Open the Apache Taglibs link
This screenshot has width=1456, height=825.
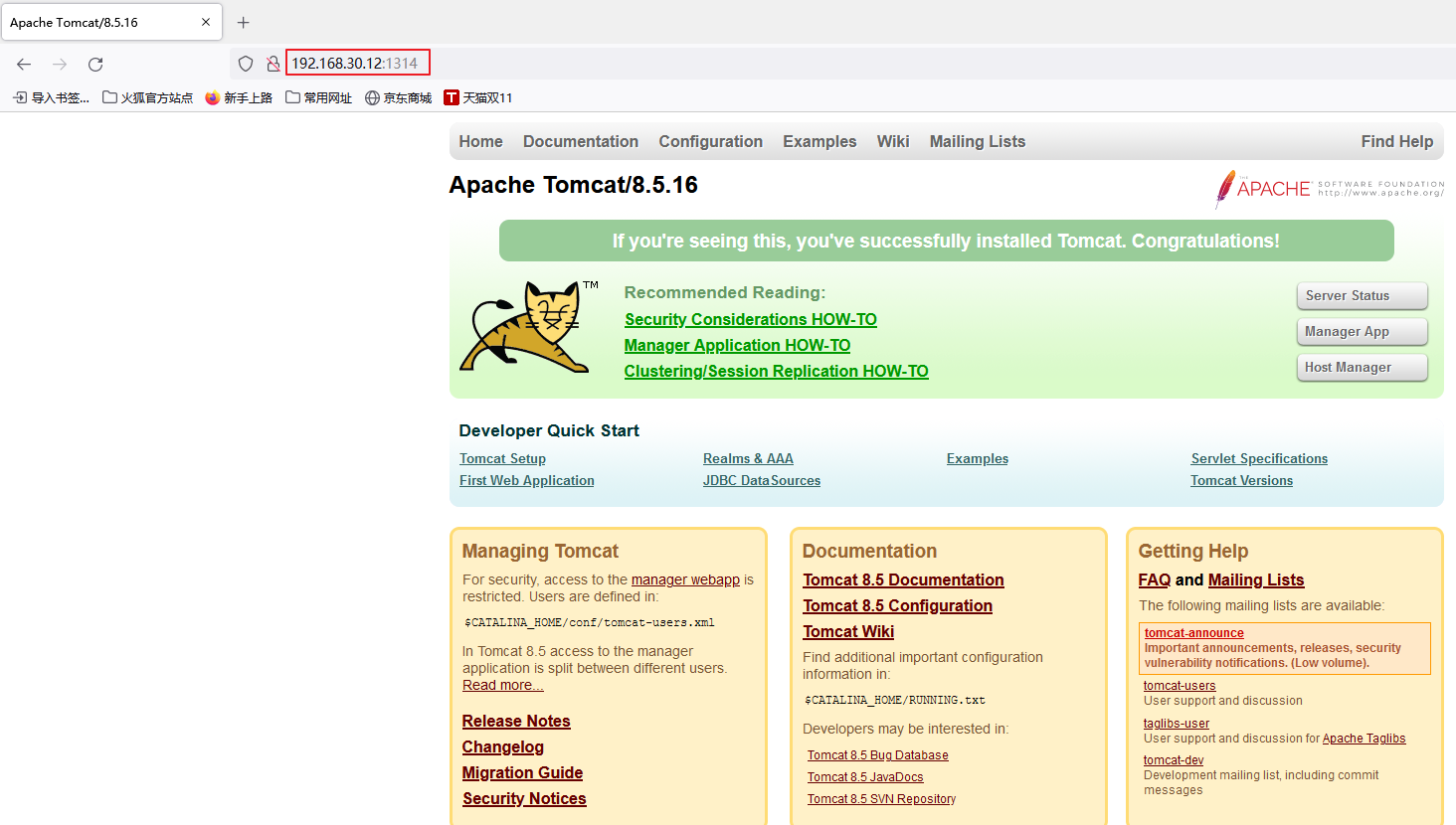point(1365,739)
